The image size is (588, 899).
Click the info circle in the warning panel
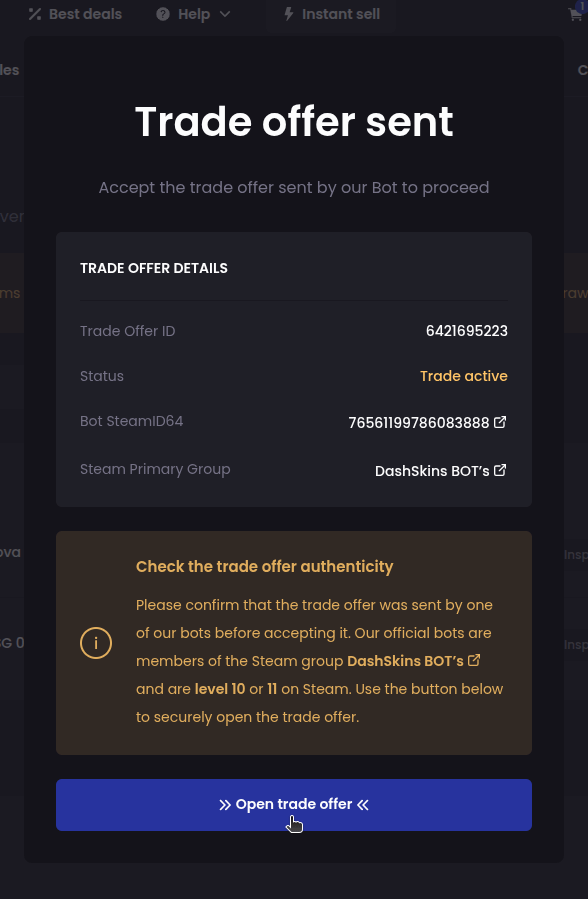tap(96, 643)
